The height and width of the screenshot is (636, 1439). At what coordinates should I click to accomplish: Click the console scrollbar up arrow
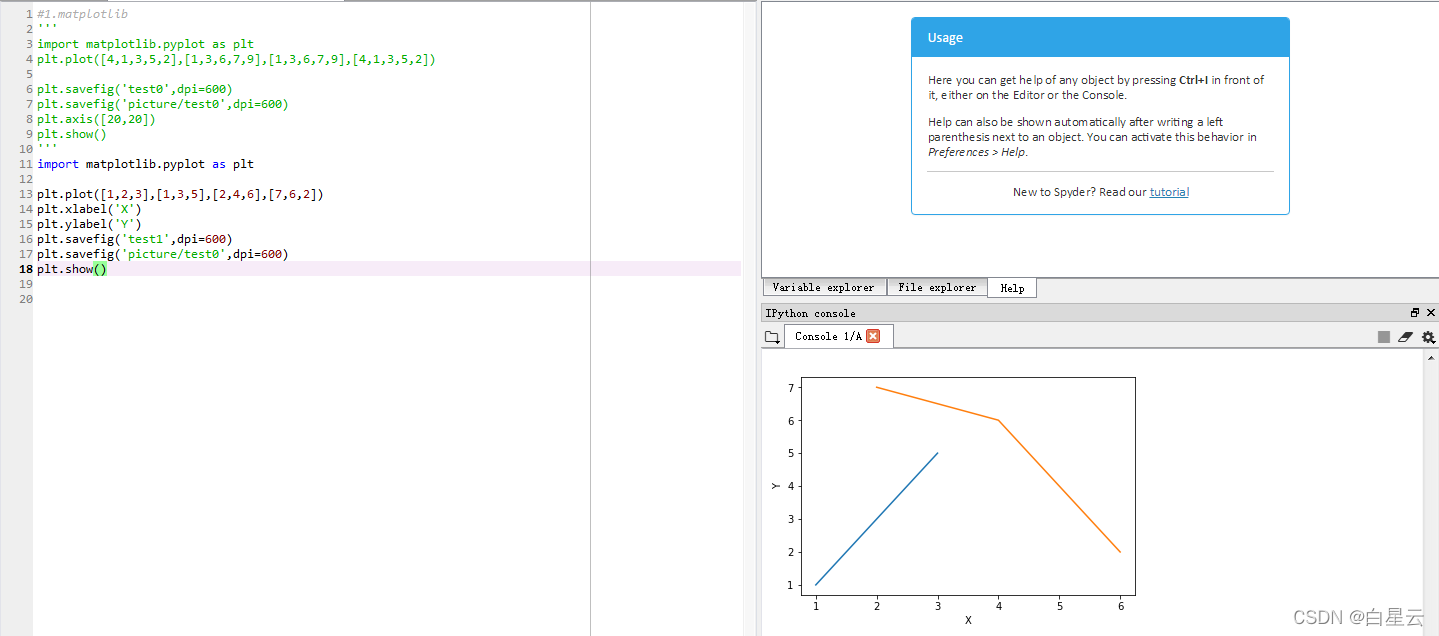click(1431, 357)
